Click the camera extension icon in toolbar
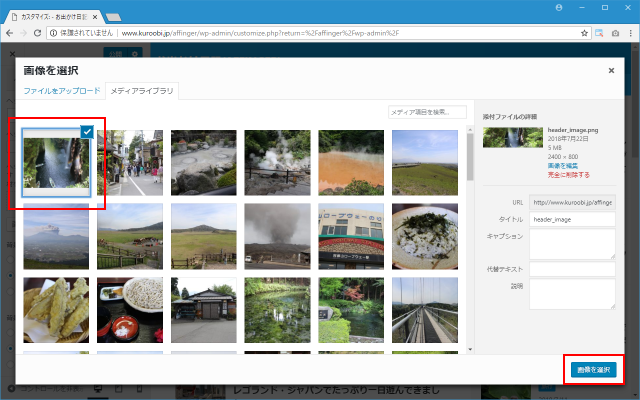640x400 pixels. 599,33
